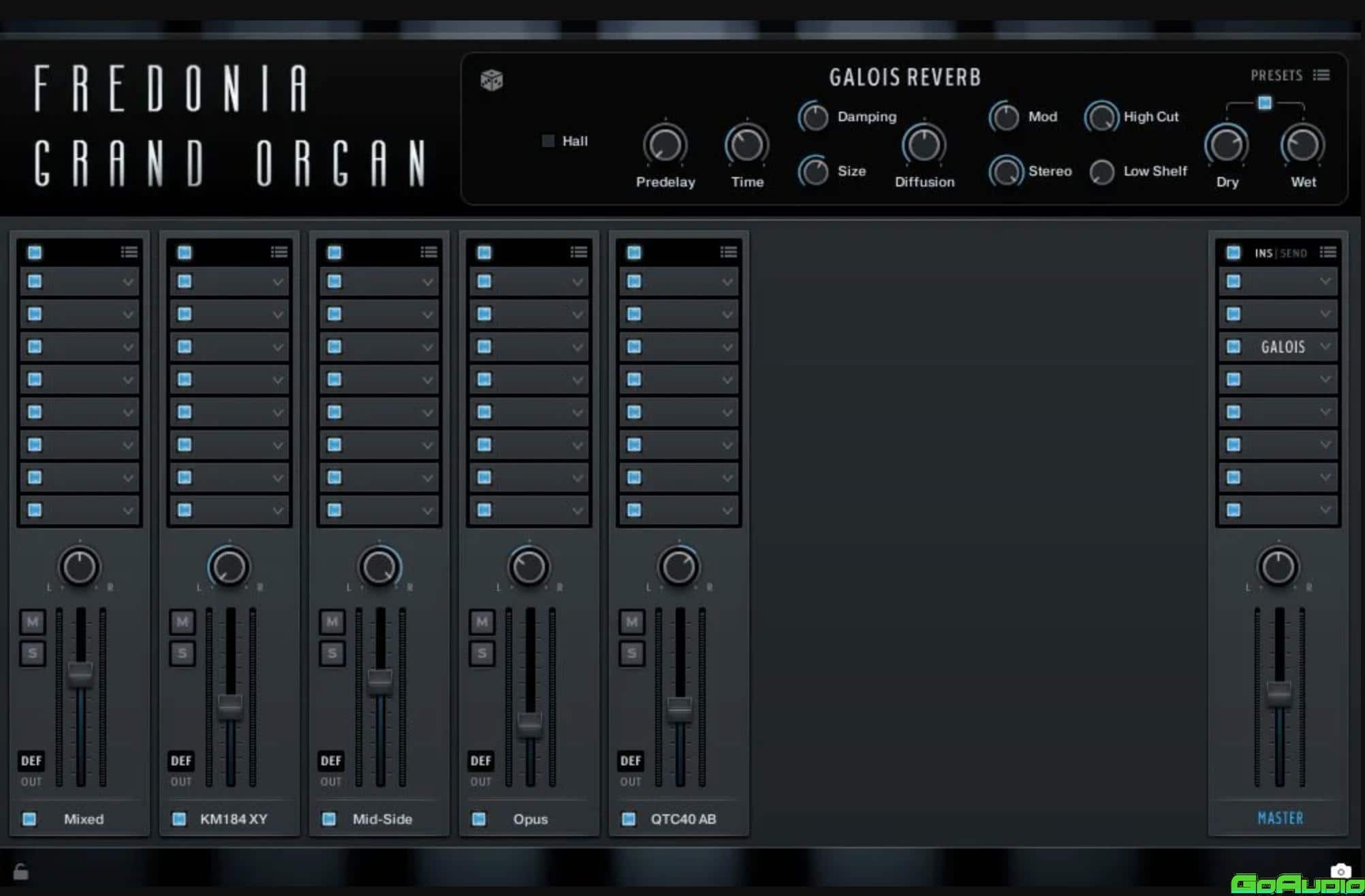
Task: Click the Mid-Side channel volume fader
Action: point(380,681)
